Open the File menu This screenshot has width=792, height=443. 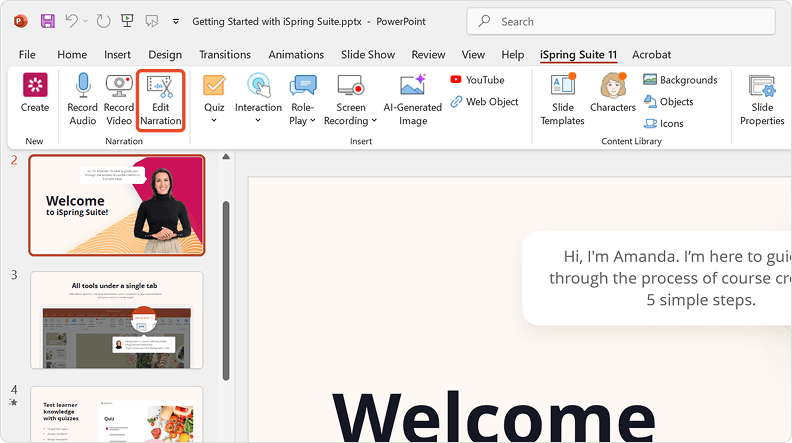tap(27, 55)
